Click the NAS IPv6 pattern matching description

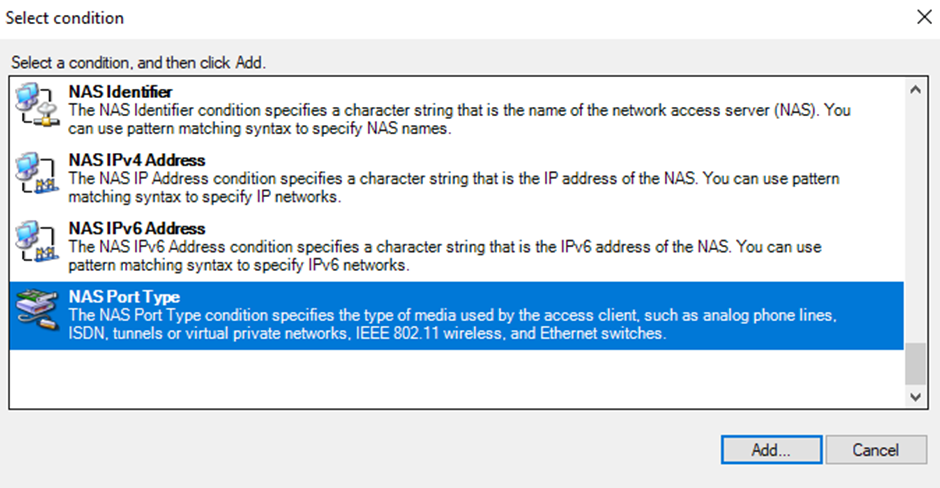(x=445, y=256)
